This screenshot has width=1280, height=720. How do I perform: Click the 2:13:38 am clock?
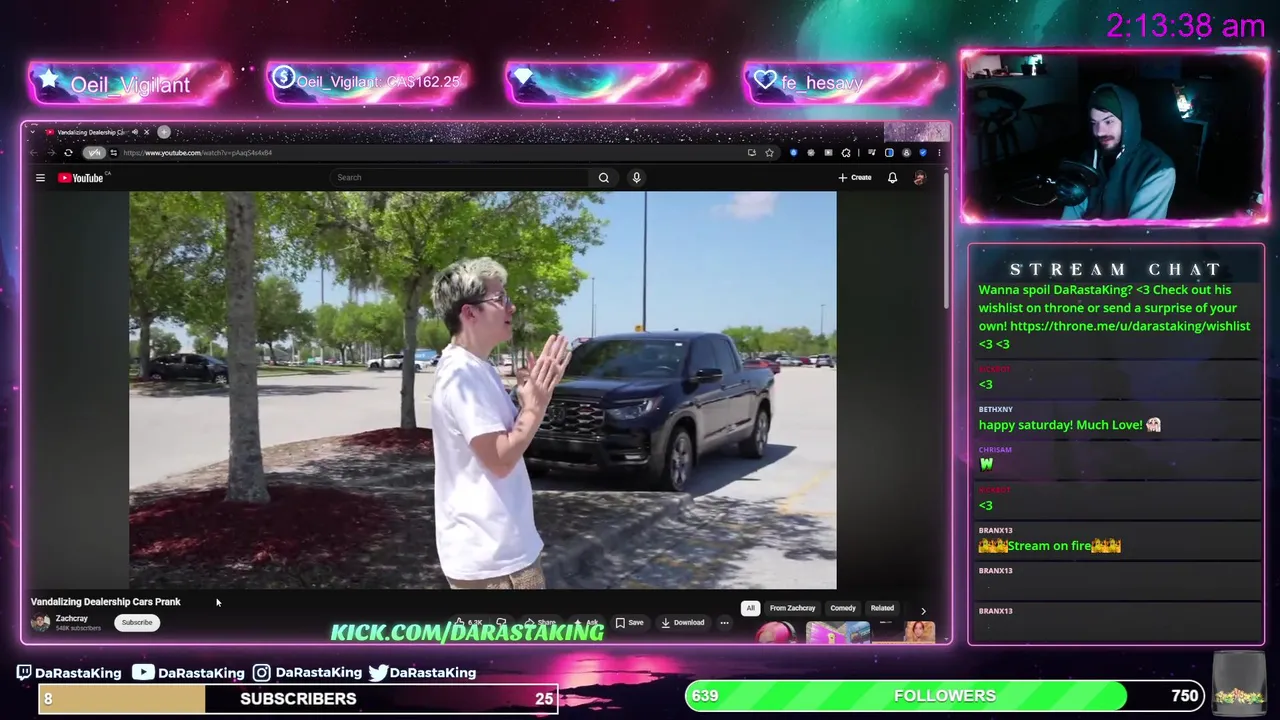point(1186,26)
